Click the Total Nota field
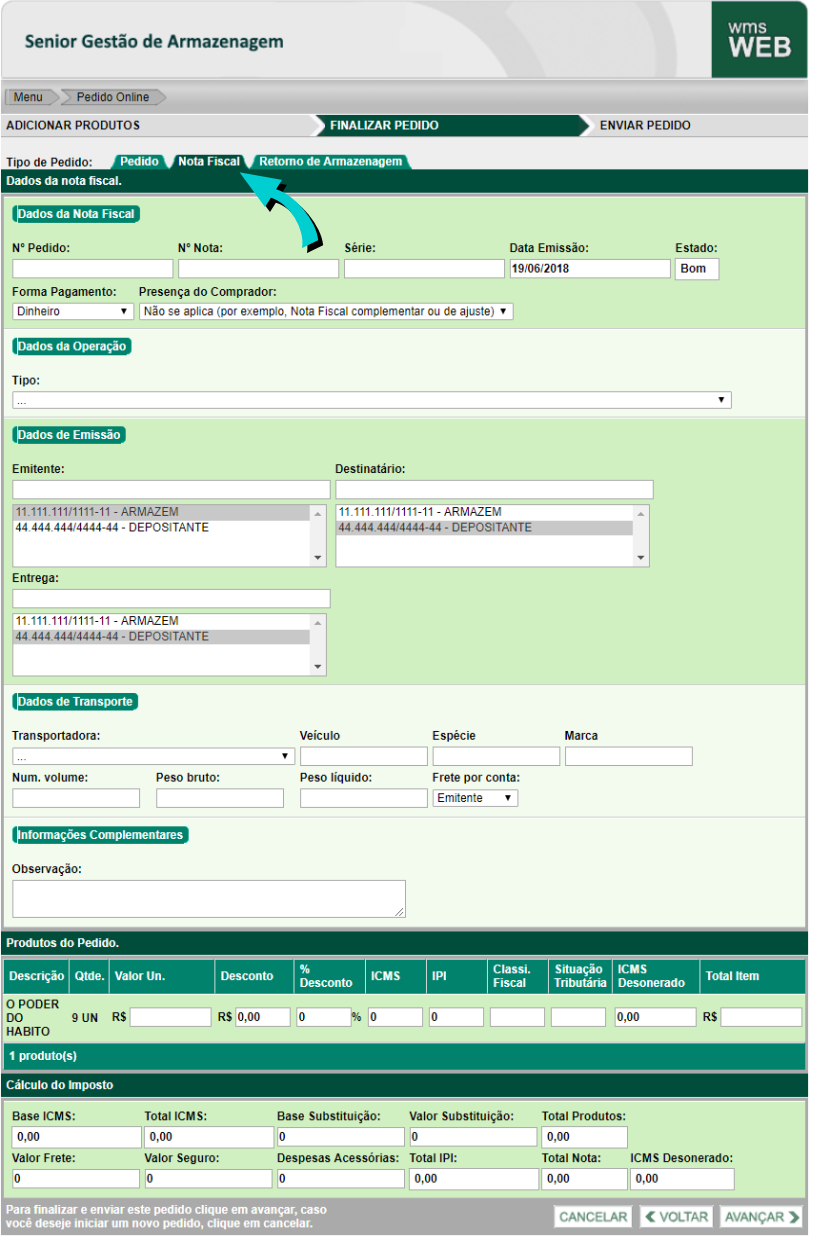820x1250 pixels. (584, 1179)
